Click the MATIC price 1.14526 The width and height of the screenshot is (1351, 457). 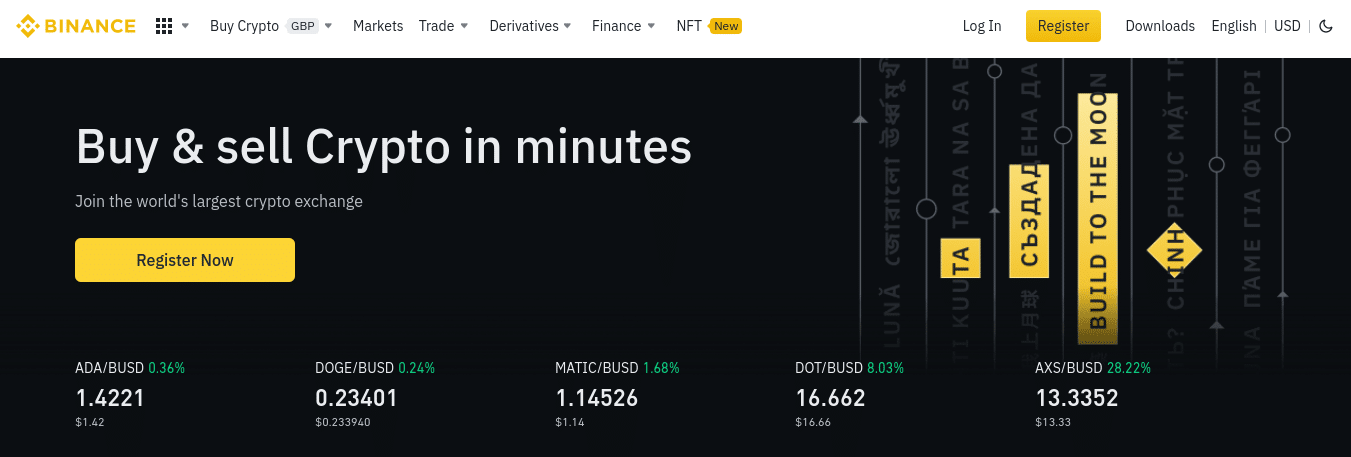tap(596, 398)
